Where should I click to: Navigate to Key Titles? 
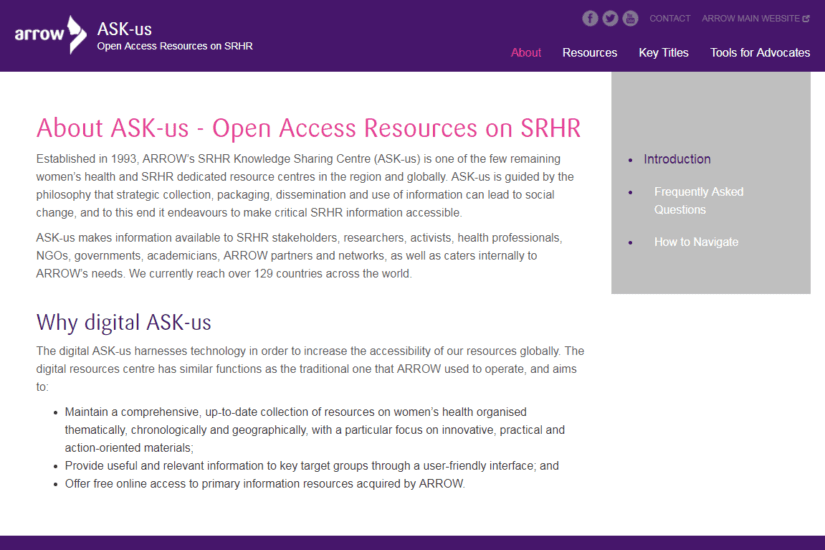click(664, 53)
